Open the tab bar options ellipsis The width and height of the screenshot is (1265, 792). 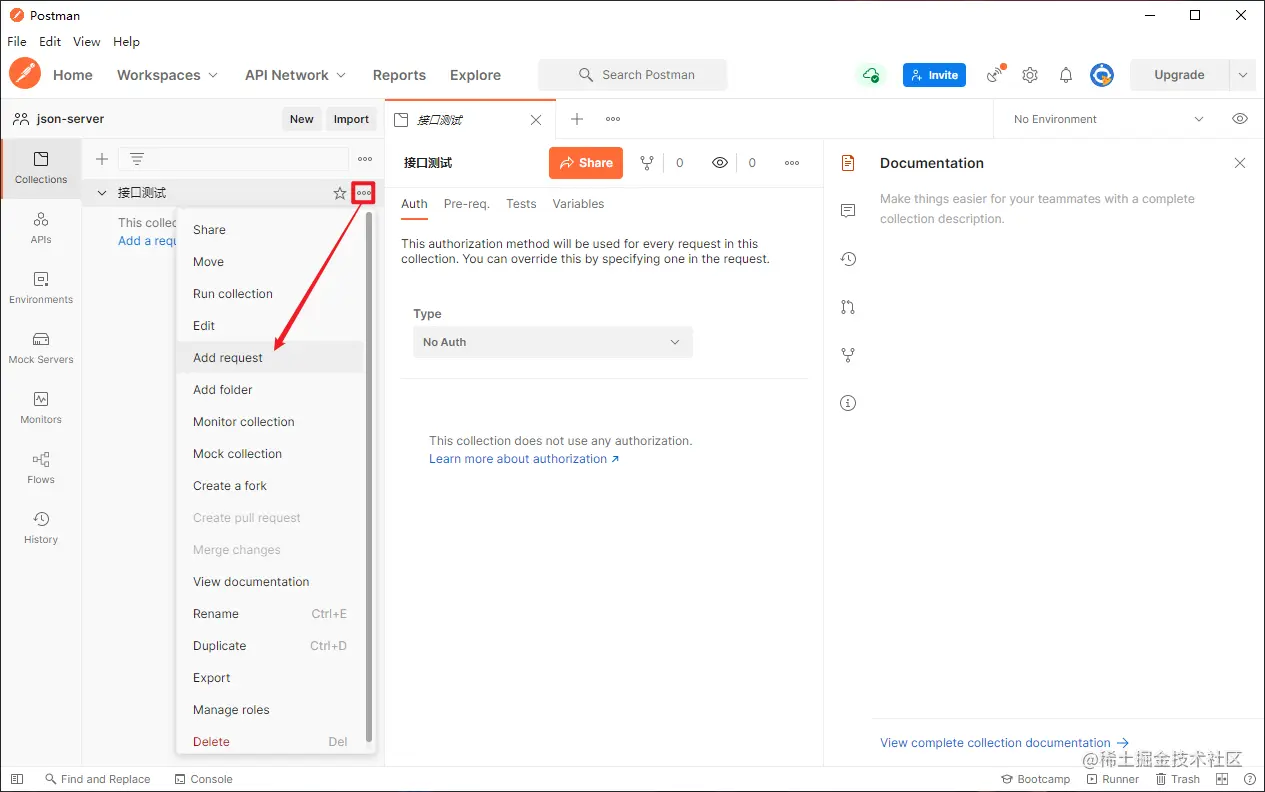point(613,119)
